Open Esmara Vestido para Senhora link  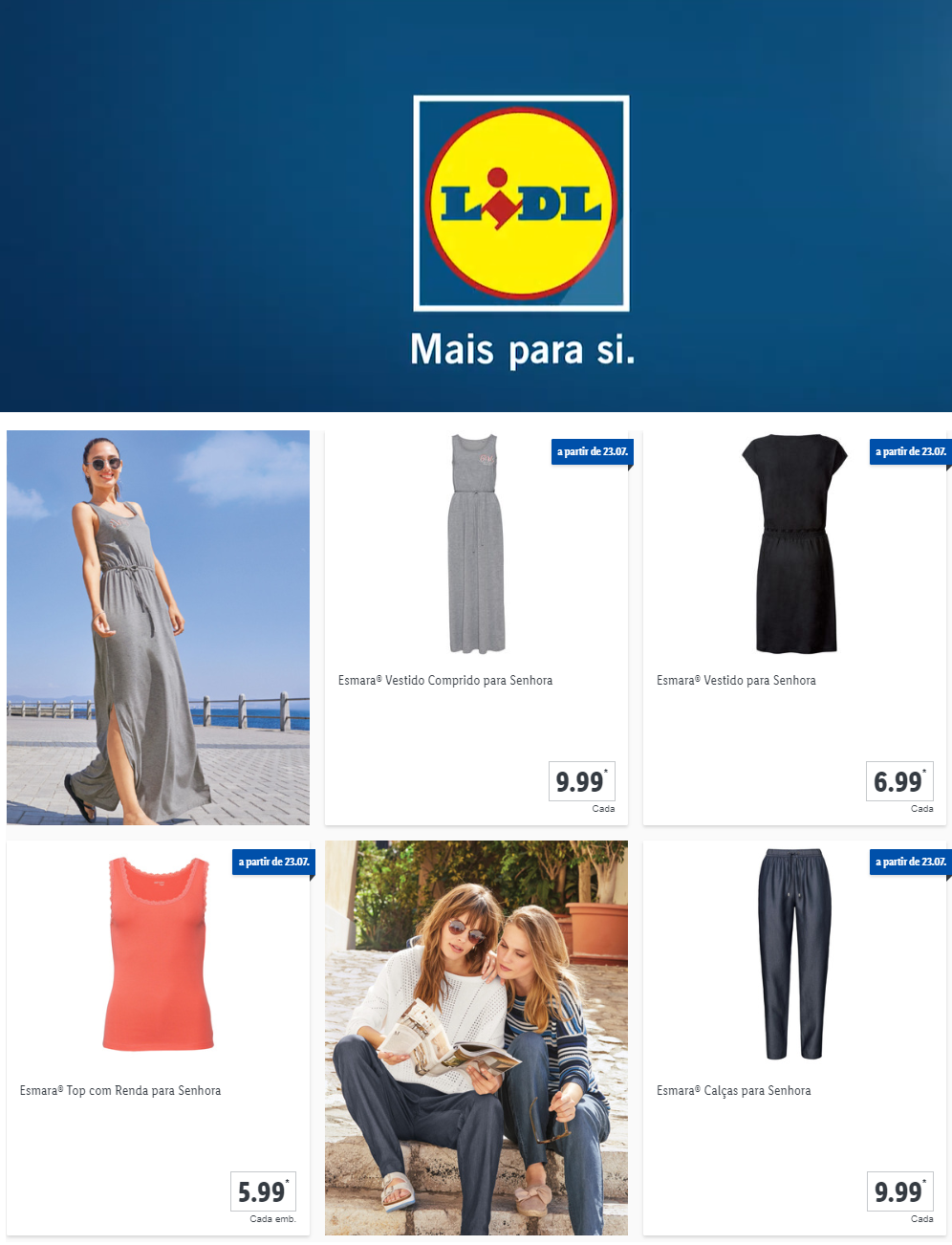736,681
